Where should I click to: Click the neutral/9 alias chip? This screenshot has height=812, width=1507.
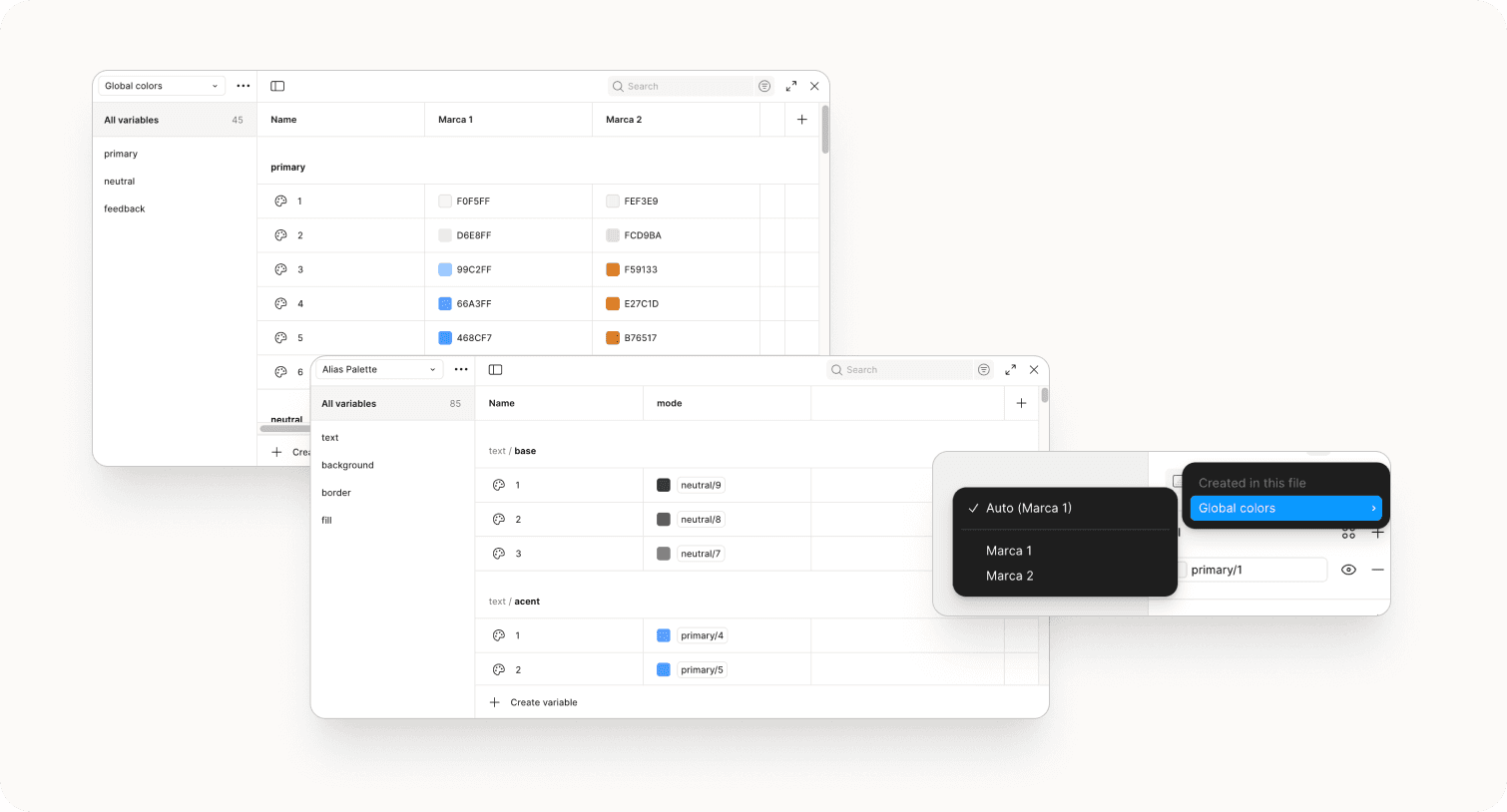(x=701, y=486)
